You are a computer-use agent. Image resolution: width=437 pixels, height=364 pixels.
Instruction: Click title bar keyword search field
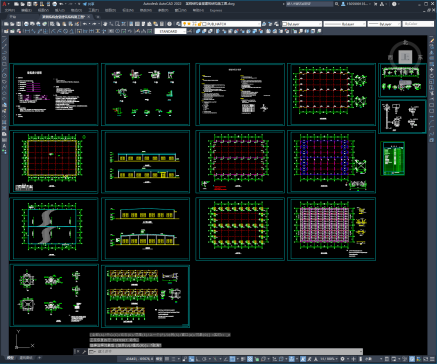[310, 4]
